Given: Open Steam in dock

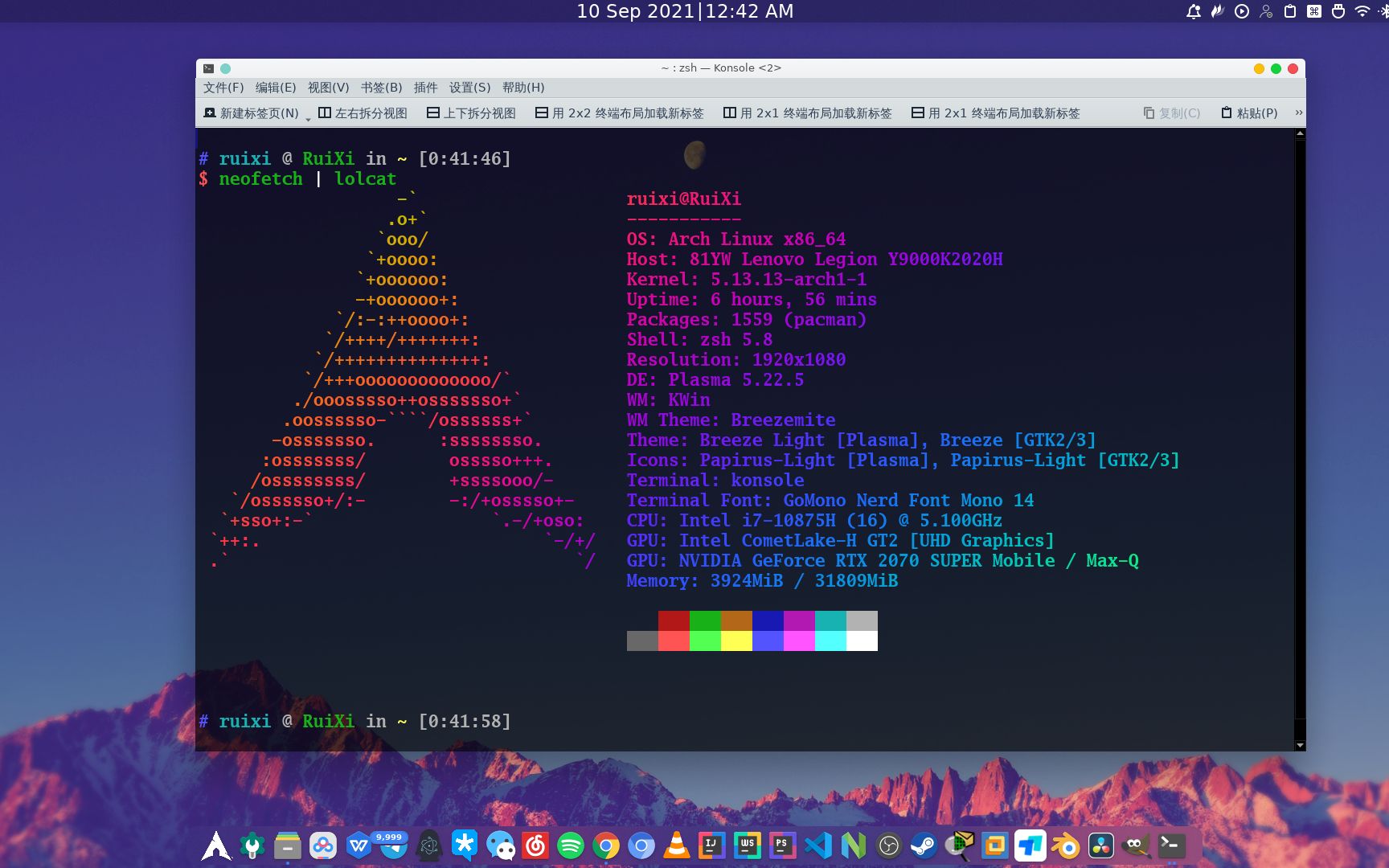Looking at the screenshot, I should [924, 845].
